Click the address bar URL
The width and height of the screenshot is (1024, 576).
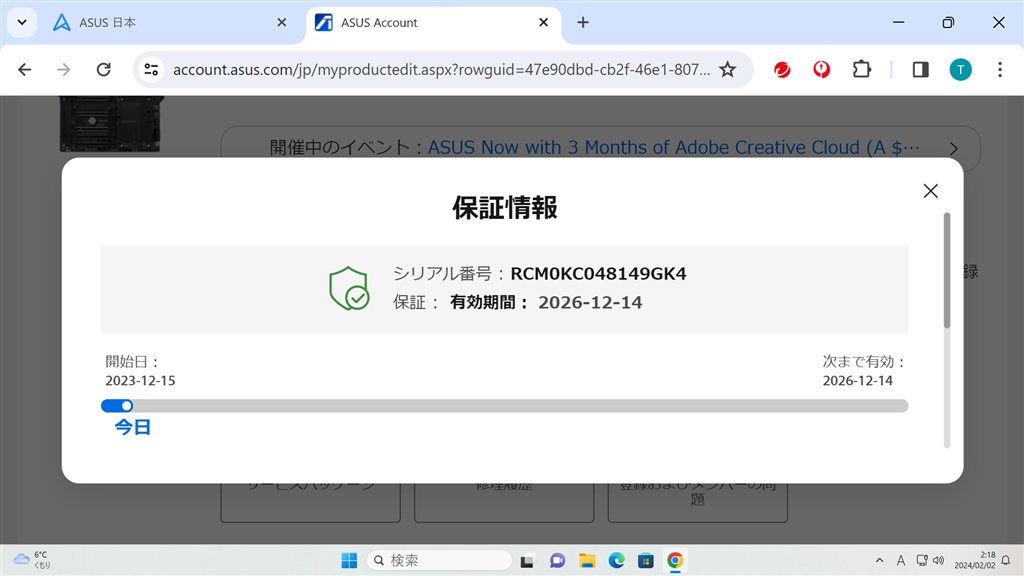coord(441,69)
